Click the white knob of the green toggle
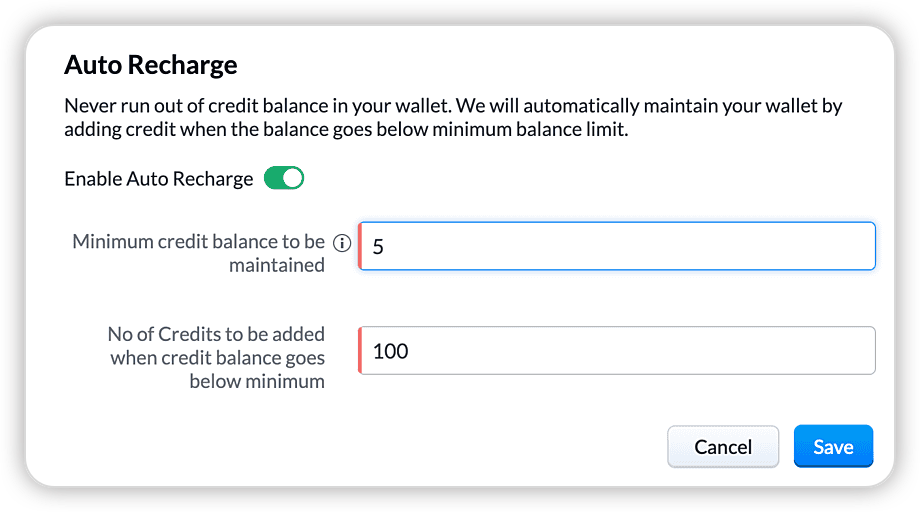This screenshot has height=512, width=920. click(292, 179)
